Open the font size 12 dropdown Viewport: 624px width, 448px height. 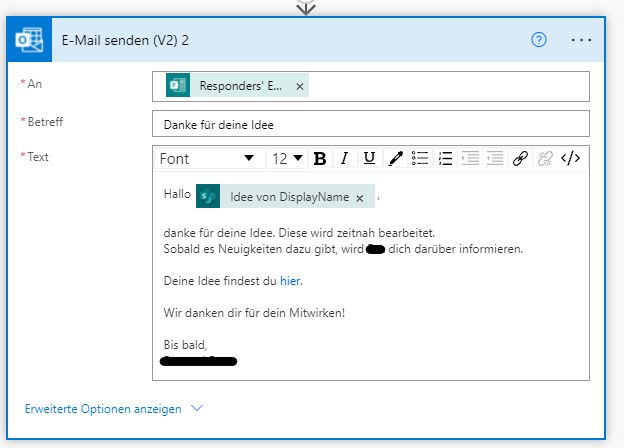[287, 158]
